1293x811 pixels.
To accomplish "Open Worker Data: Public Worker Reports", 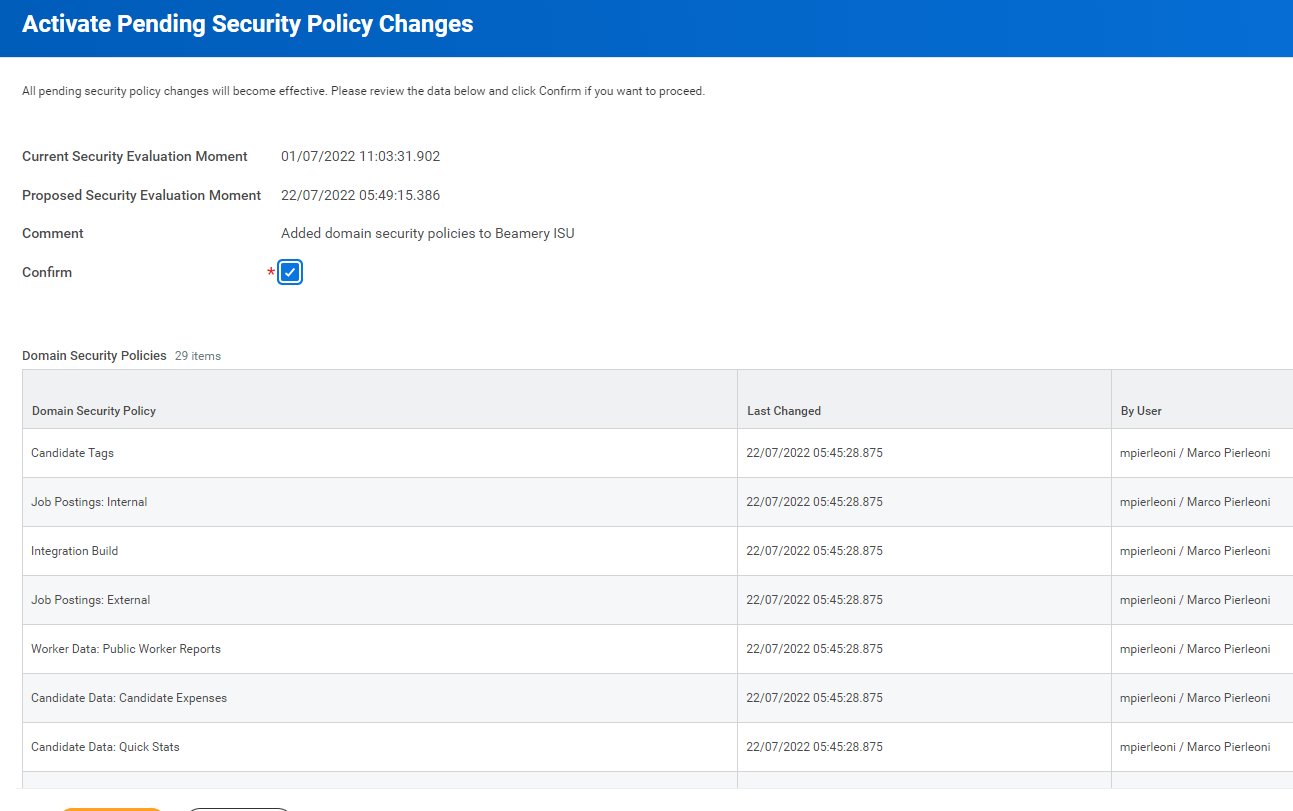I will click(126, 649).
